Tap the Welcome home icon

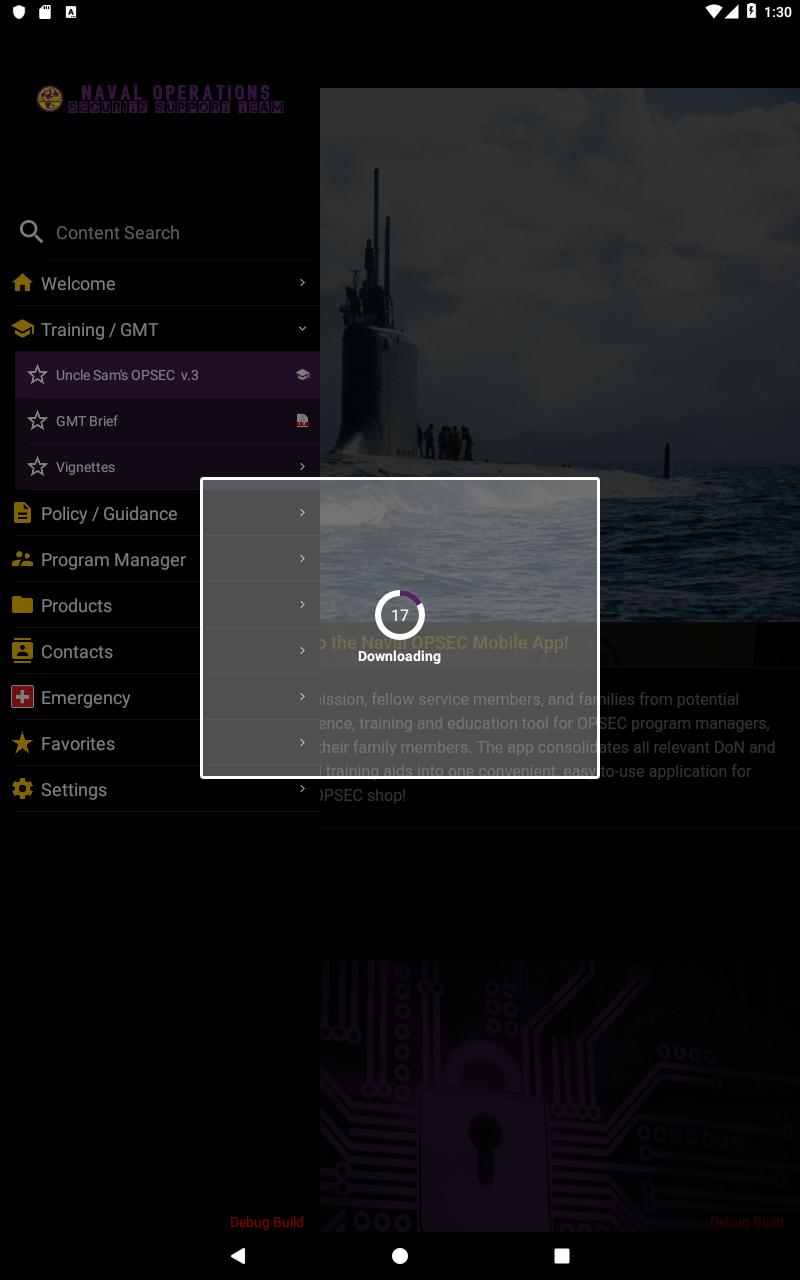tap(22, 283)
